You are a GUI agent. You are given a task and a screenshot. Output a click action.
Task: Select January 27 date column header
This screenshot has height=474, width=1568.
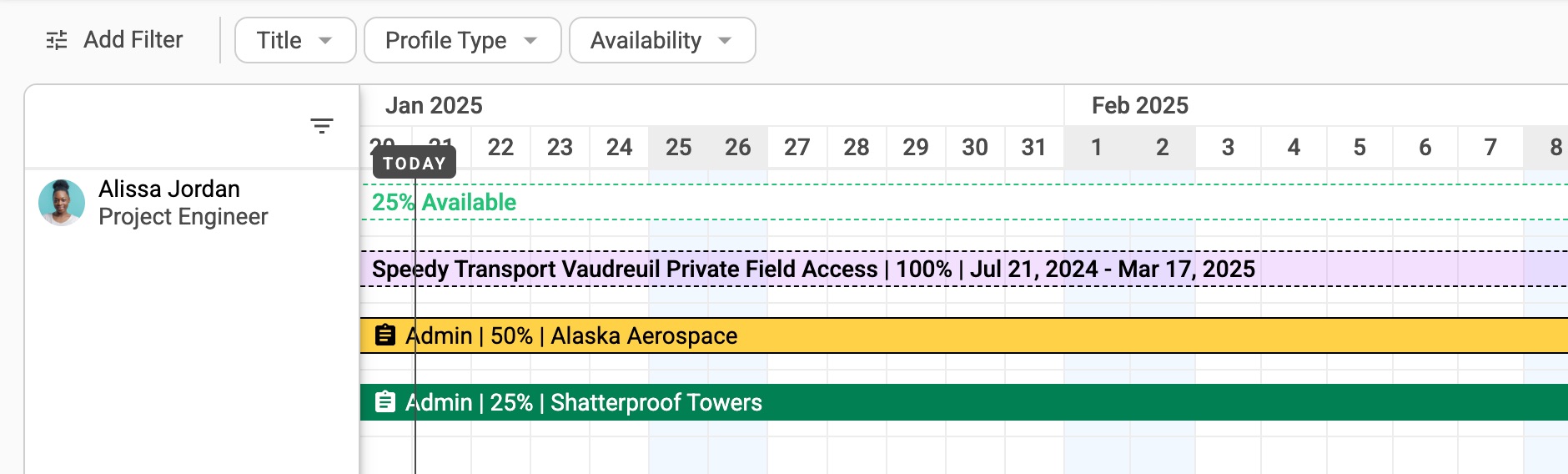click(797, 147)
